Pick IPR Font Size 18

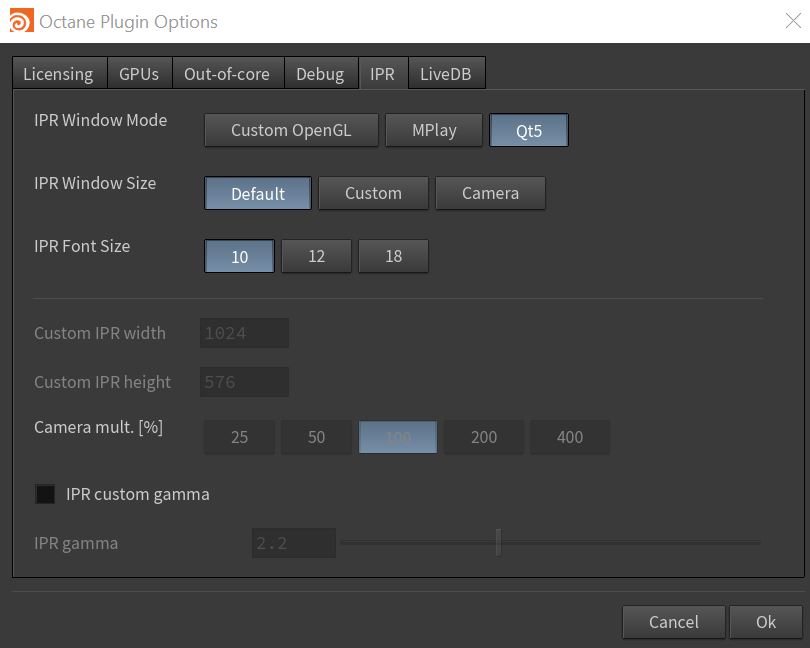(x=393, y=256)
